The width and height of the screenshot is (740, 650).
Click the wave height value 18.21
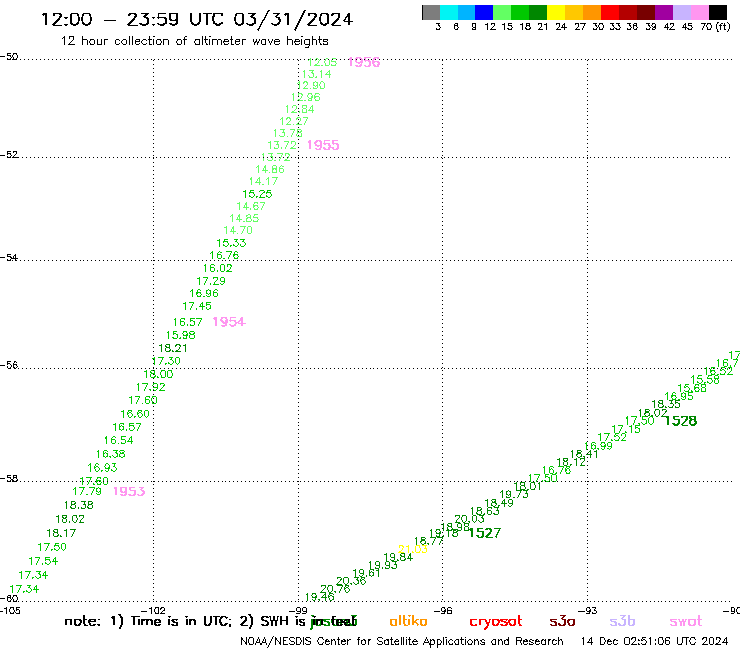pos(173,348)
